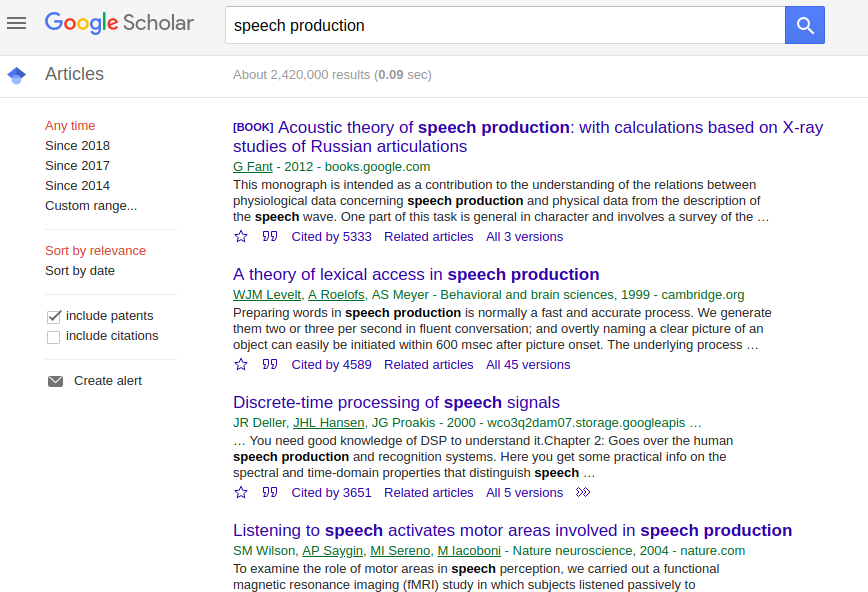This screenshot has width=868, height=592.
Task: Filter results to Since 2018
Action: pos(78,146)
